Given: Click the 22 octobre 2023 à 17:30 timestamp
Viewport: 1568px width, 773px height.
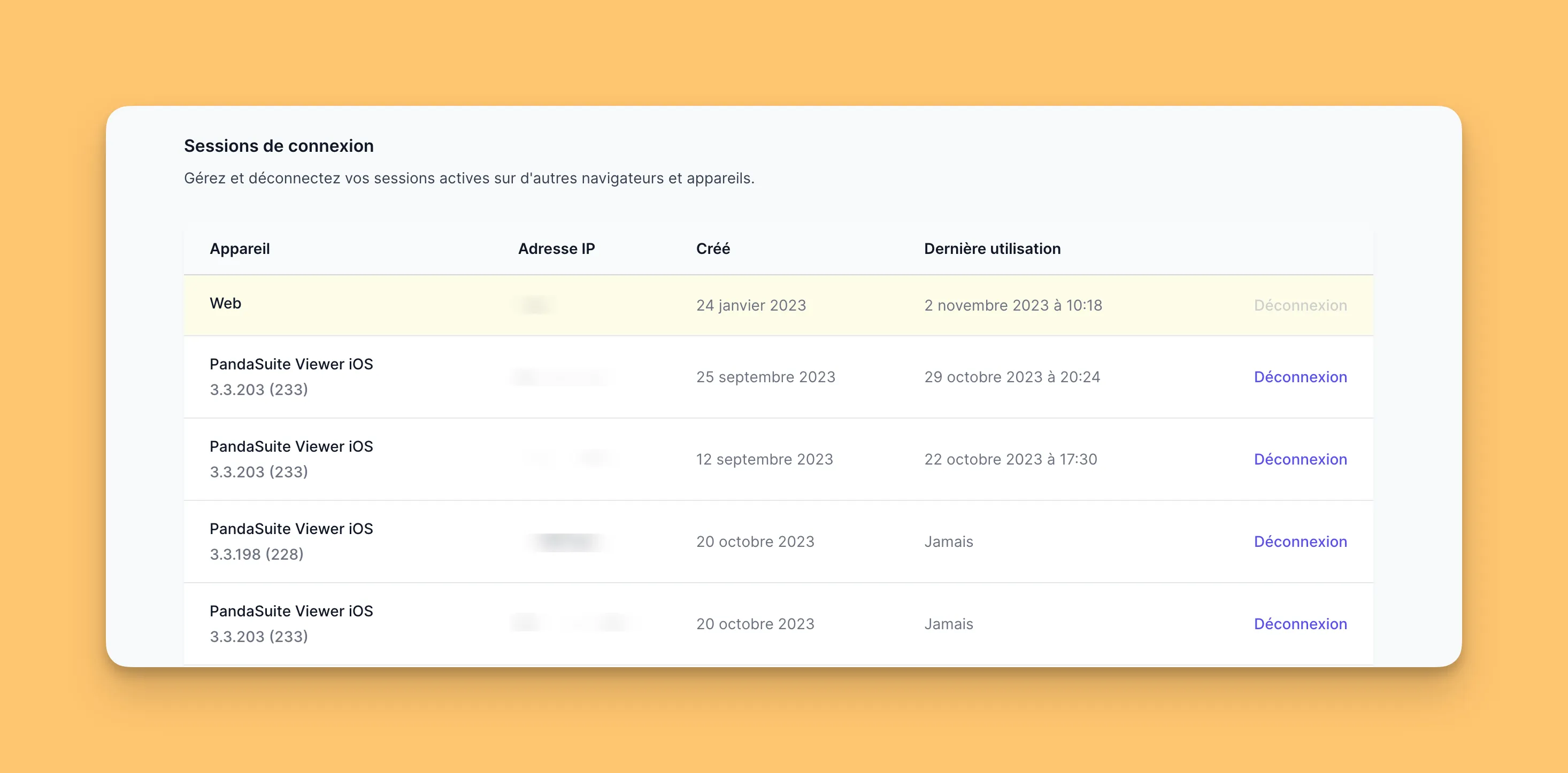Looking at the screenshot, I should (x=1010, y=459).
